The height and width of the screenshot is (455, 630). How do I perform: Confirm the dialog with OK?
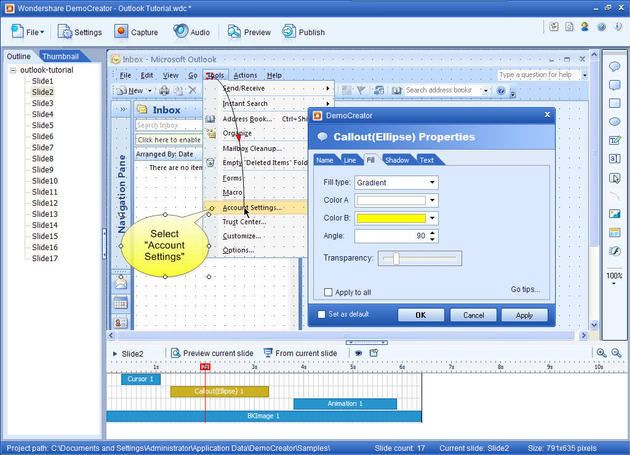click(421, 315)
